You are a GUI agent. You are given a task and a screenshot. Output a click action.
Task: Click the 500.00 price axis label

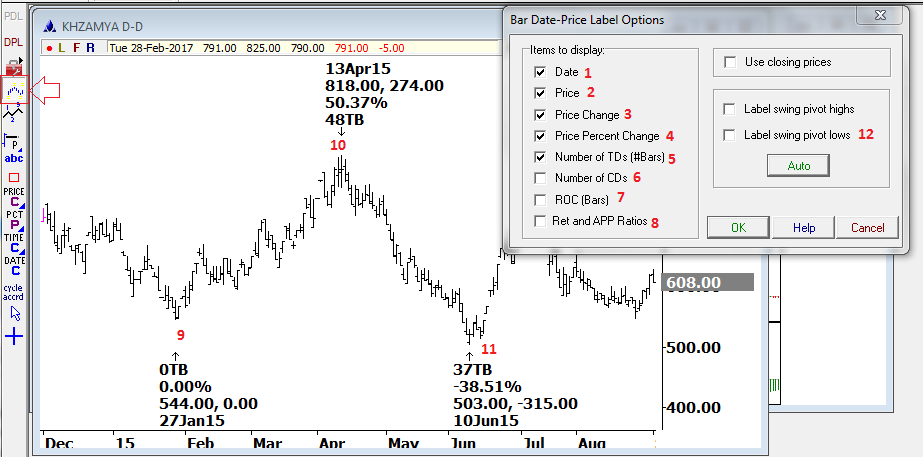point(694,347)
